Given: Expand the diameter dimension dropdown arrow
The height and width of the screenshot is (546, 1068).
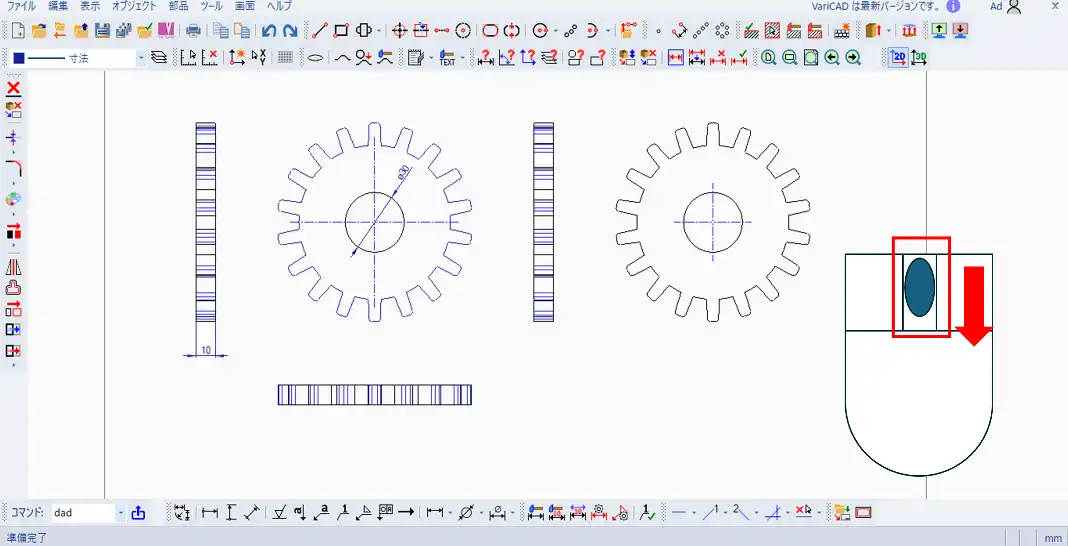Looking at the screenshot, I should [x=481, y=513].
